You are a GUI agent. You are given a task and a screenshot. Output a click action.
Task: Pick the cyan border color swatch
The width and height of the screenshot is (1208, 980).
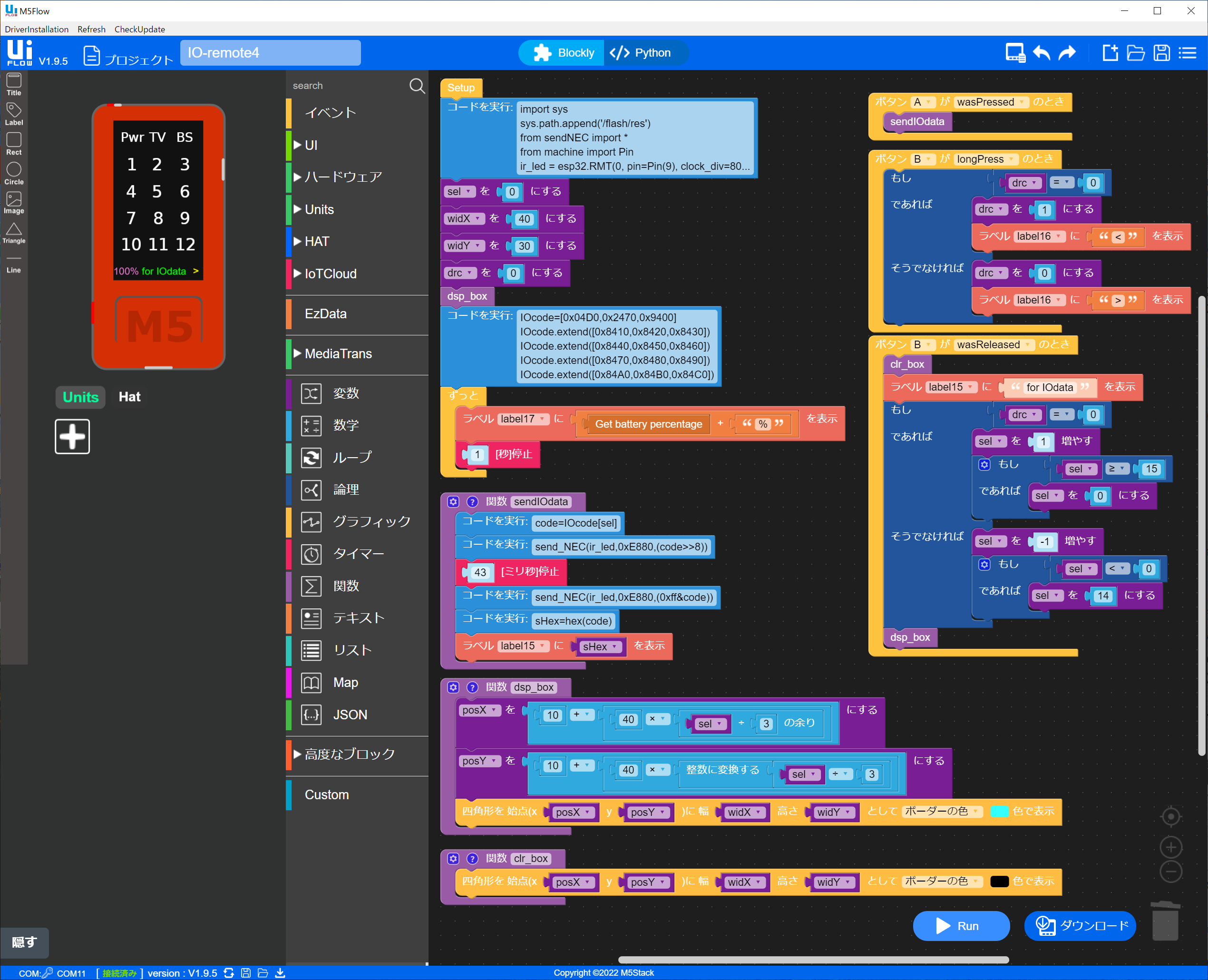pos(999,811)
